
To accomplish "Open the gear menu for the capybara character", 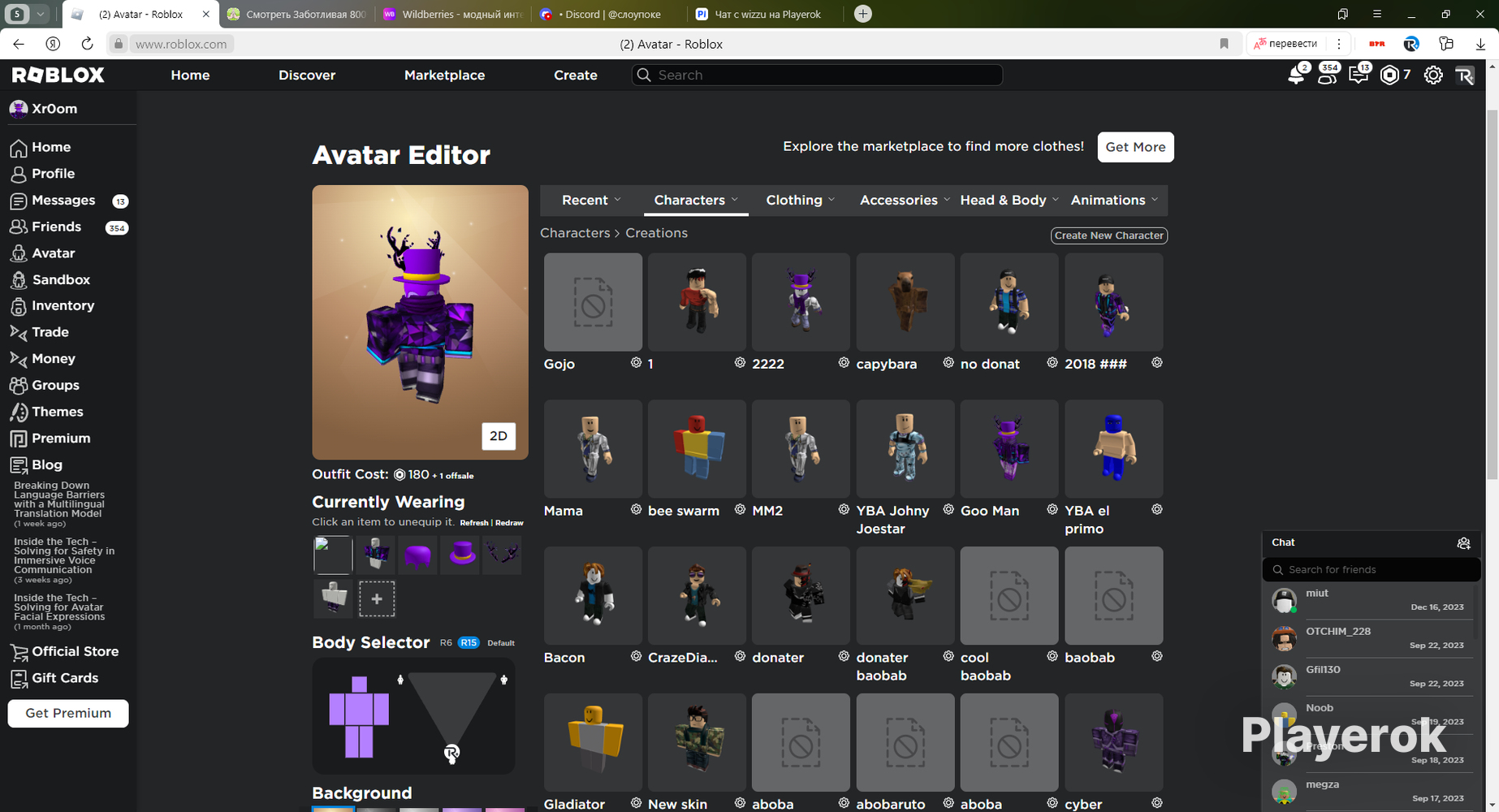I will 948,363.
